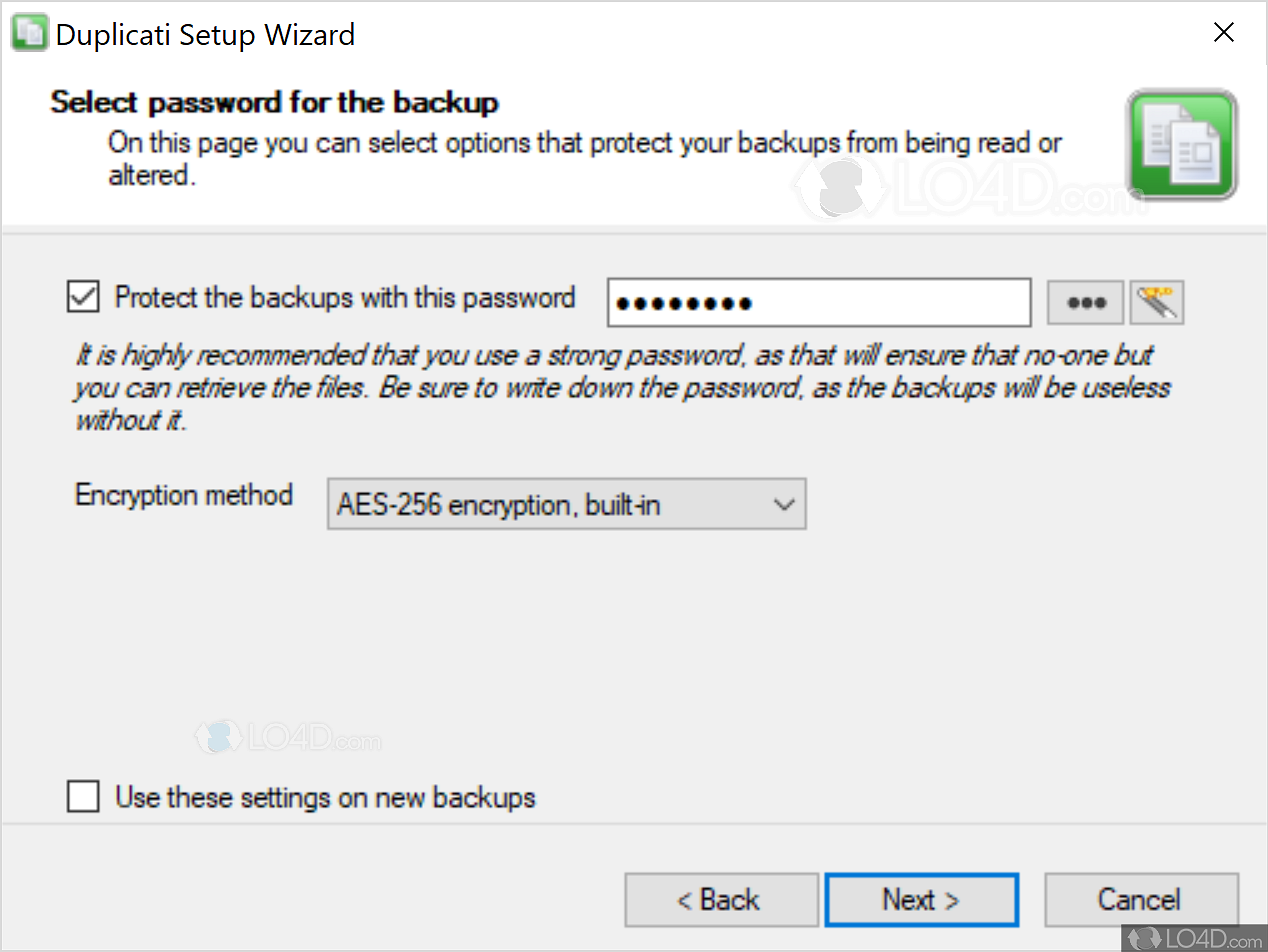Click the Duplicati Setup Wizard window title

point(205,35)
